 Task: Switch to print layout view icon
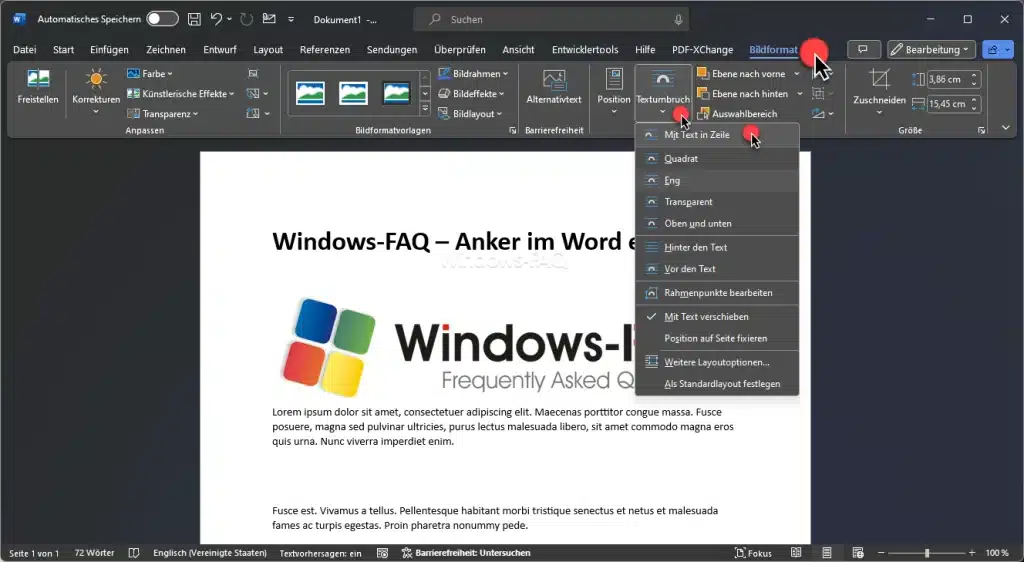tap(827, 553)
